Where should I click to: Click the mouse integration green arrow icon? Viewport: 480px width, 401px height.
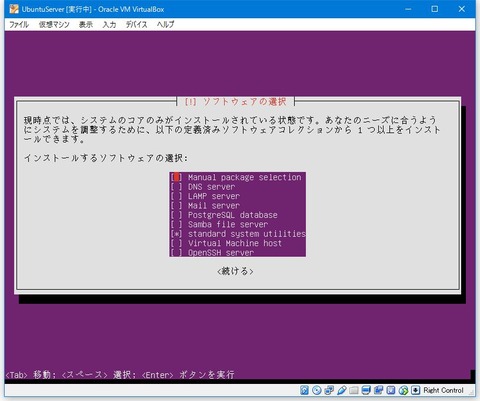point(403,390)
